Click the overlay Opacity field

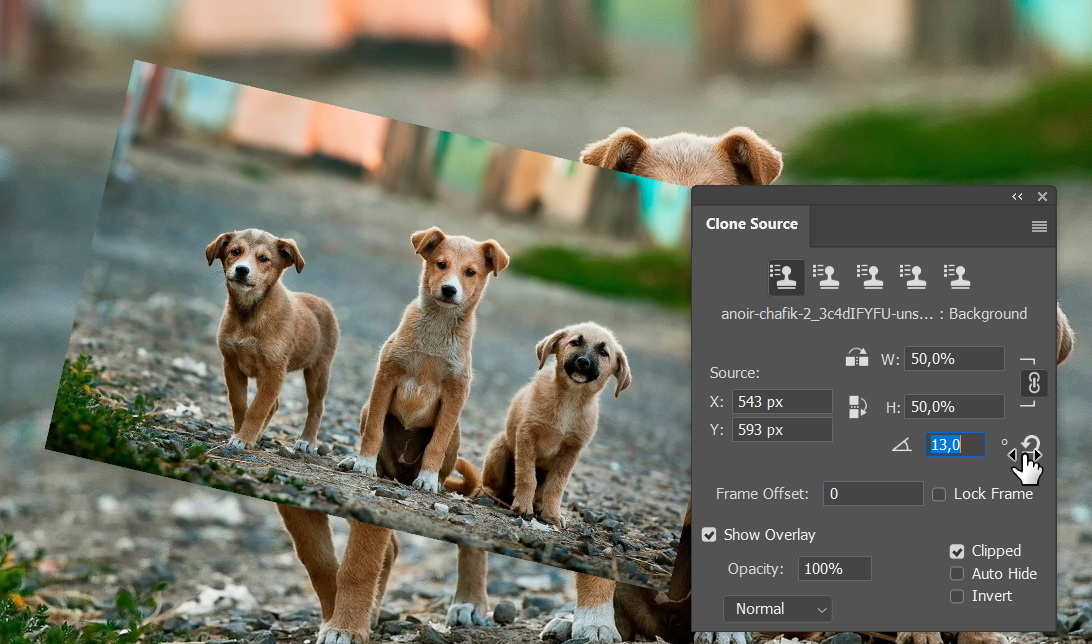(x=834, y=569)
